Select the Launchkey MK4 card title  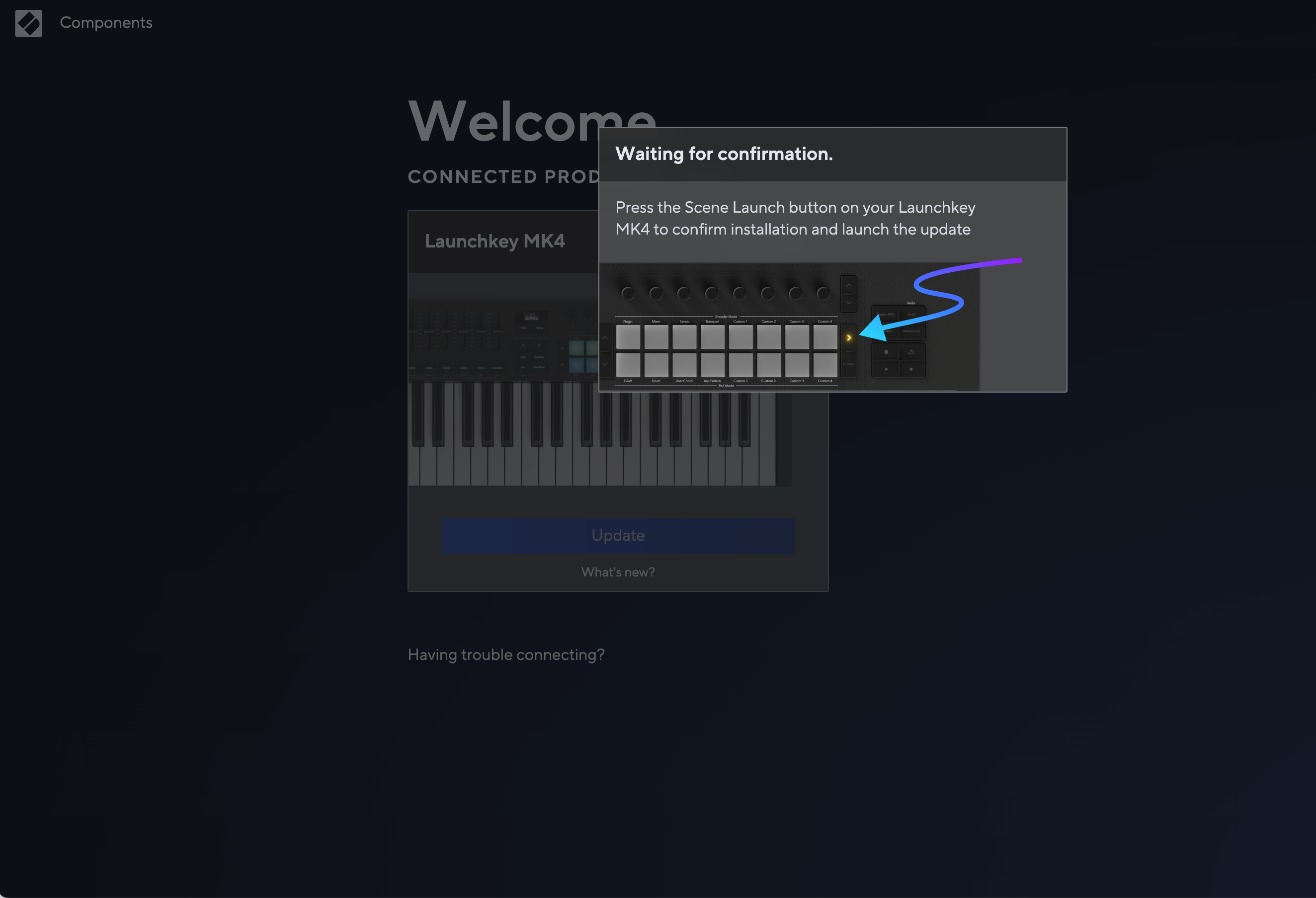[494, 241]
